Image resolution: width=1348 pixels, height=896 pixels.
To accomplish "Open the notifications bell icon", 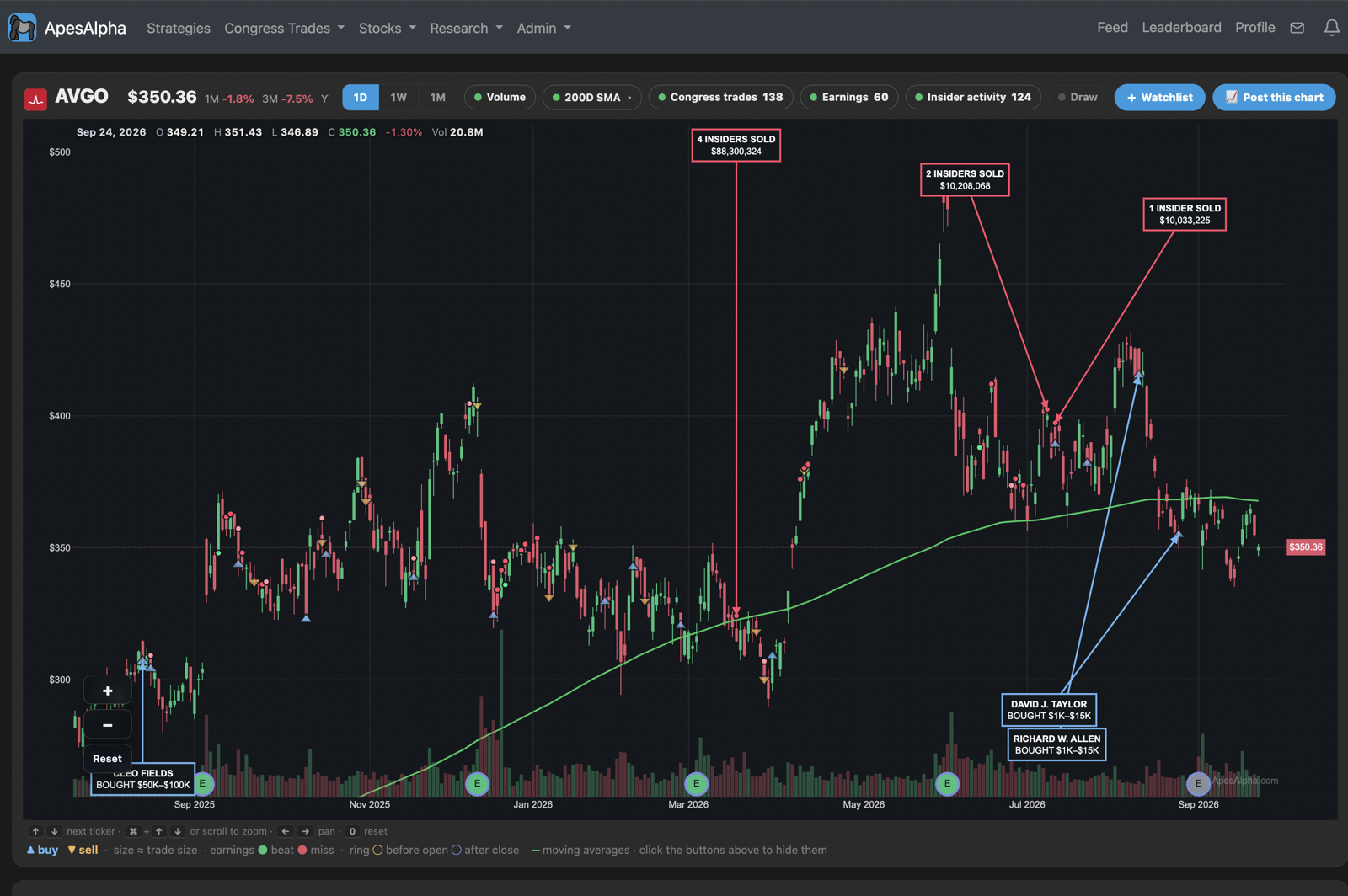I will coord(1332,28).
